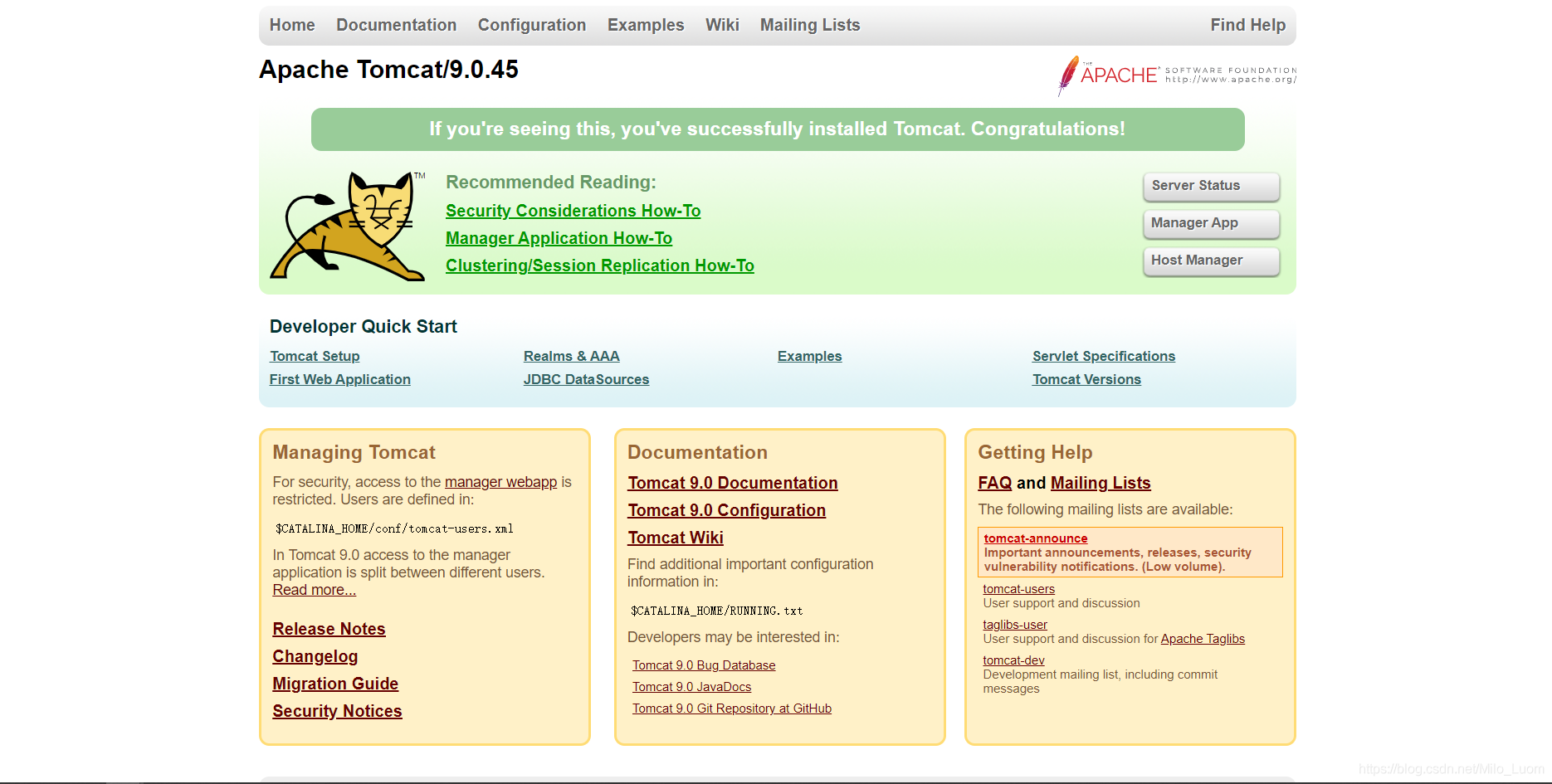Open Tomcat 9.0 Git Repository at GitHub
This screenshot has height=784, width=1552.
732,709
